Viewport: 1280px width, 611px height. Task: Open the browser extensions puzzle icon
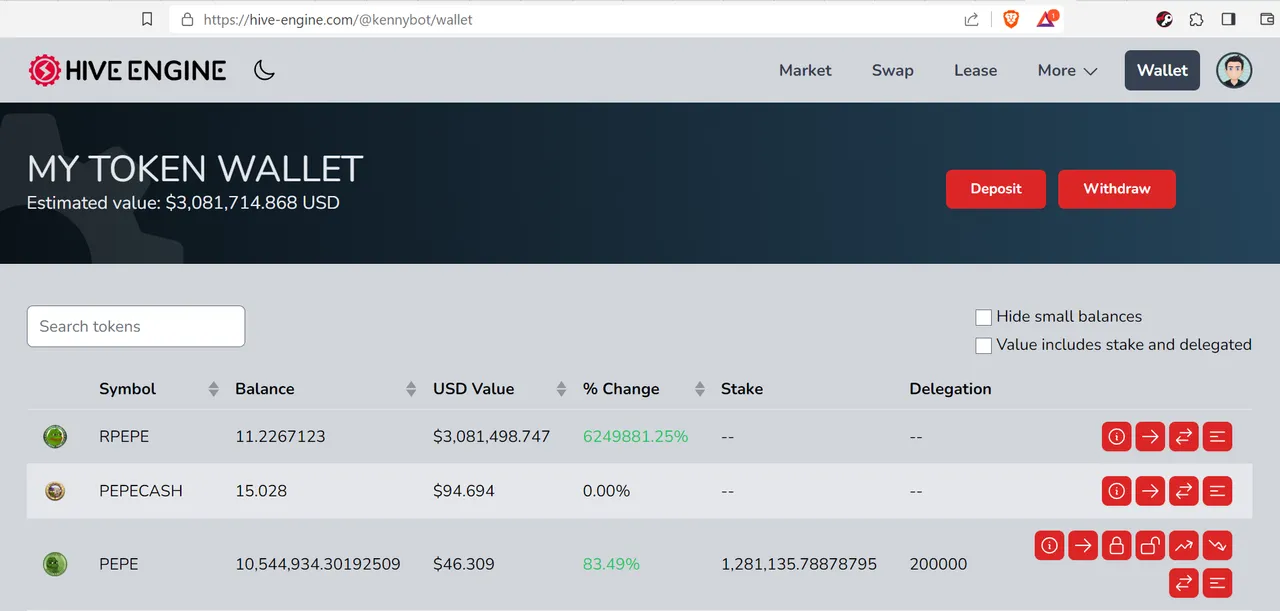tap(1196, 19)
